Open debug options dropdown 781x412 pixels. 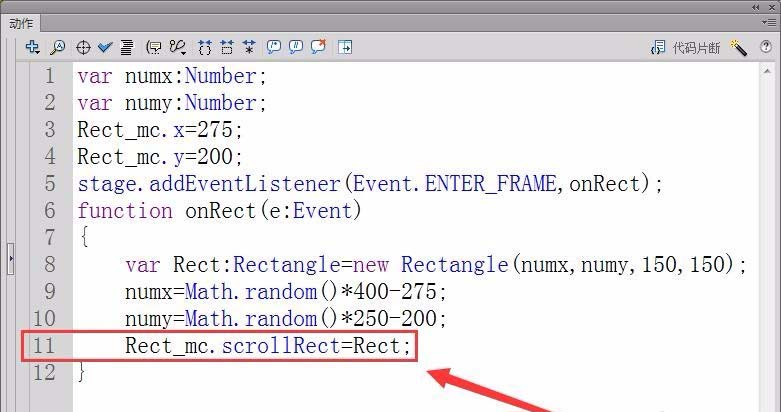177,47
